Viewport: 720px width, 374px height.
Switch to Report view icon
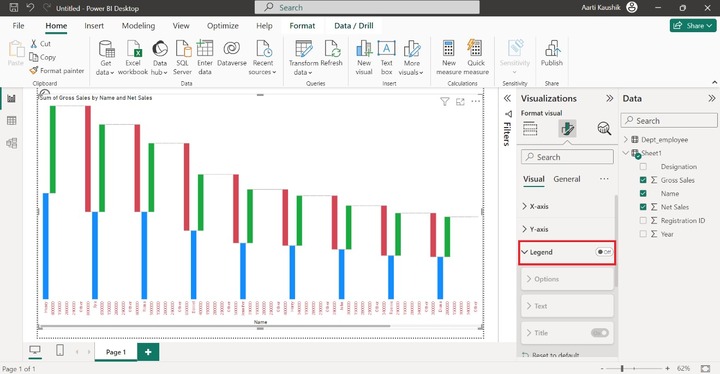11,98
